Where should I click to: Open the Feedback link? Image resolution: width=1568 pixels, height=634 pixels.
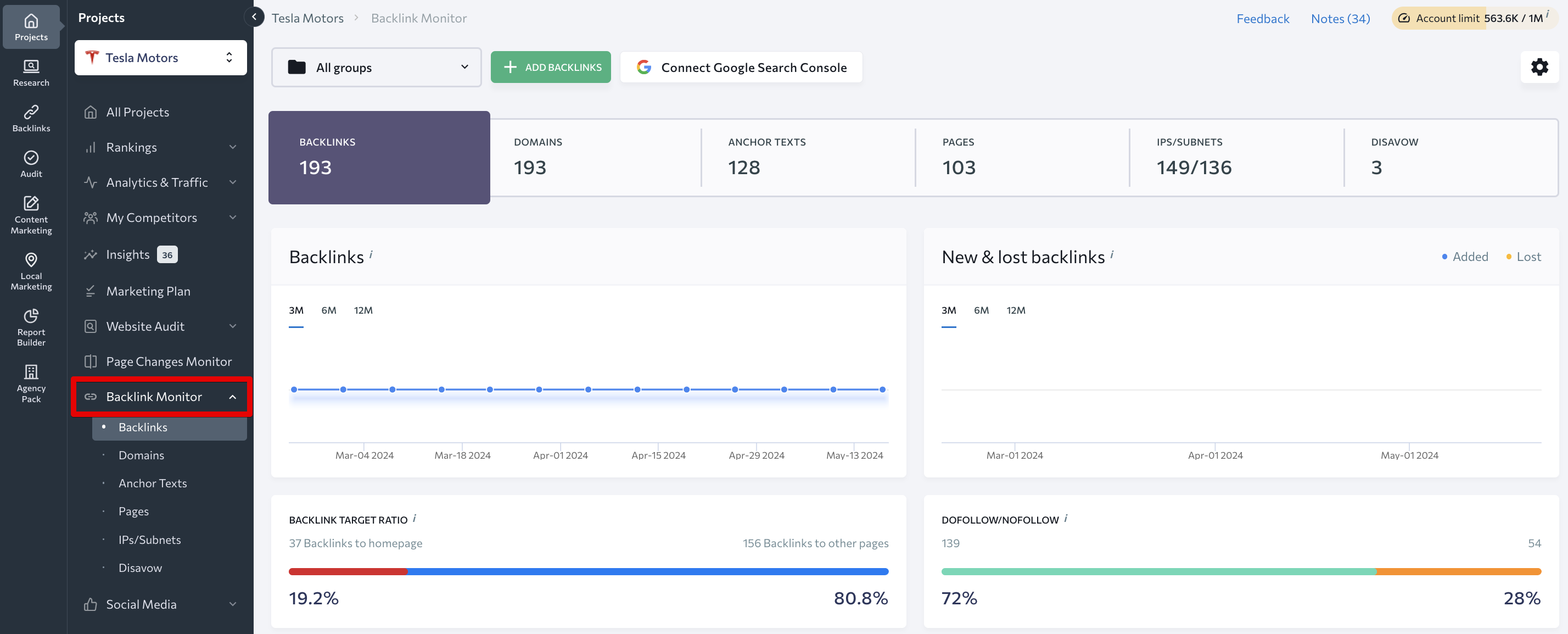(x=1262, y=18)
